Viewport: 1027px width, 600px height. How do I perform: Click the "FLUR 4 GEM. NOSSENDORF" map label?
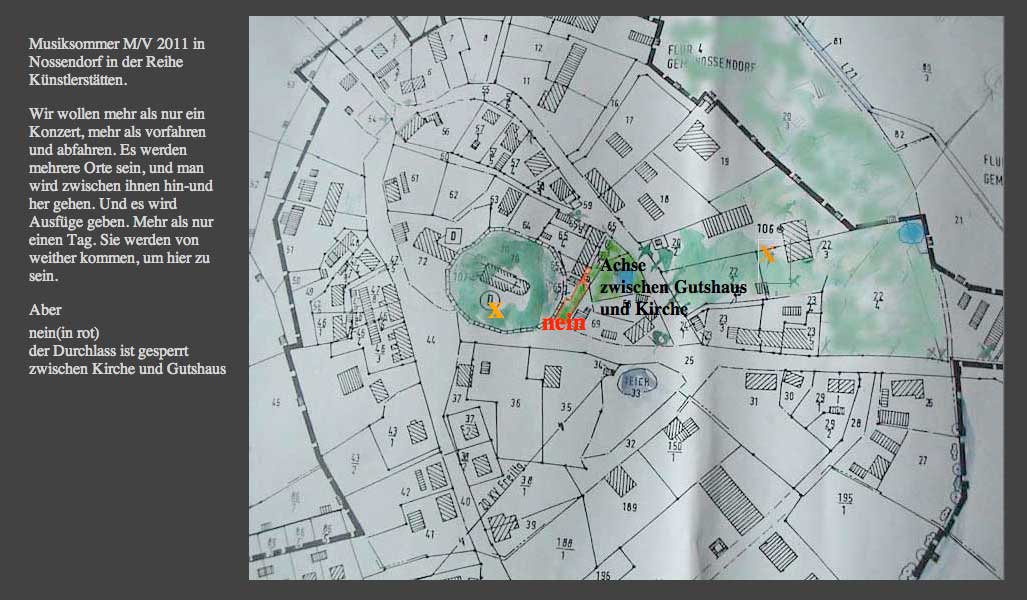[x=695, y=56]
